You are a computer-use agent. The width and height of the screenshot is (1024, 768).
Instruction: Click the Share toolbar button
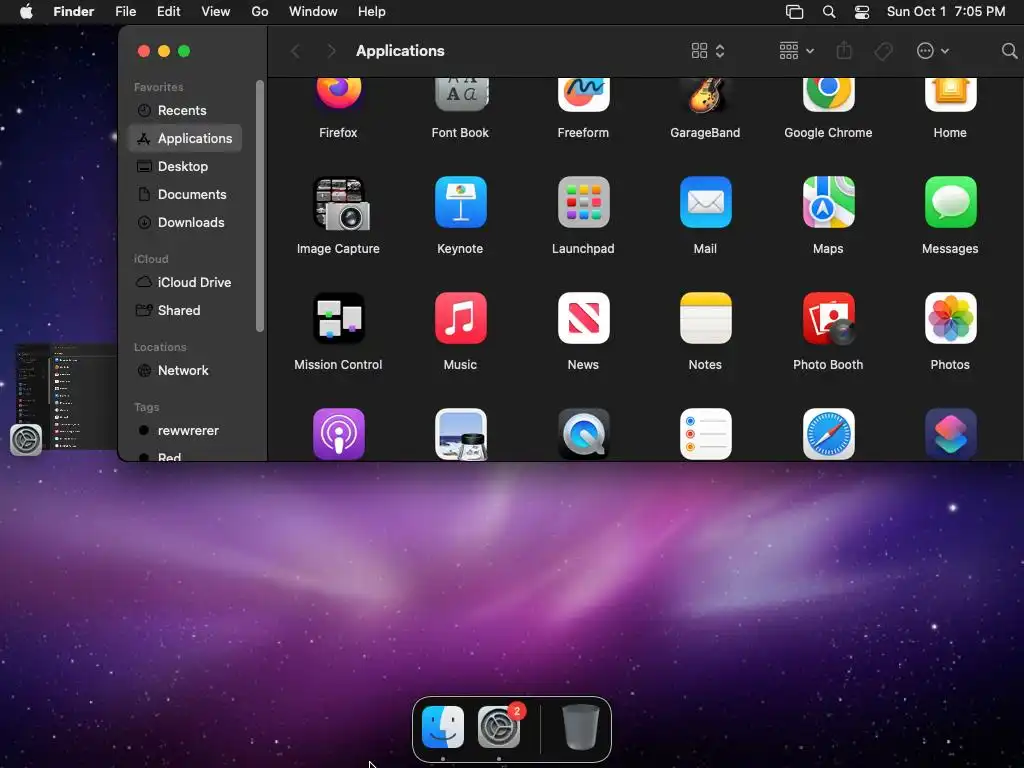click(844, 50)
